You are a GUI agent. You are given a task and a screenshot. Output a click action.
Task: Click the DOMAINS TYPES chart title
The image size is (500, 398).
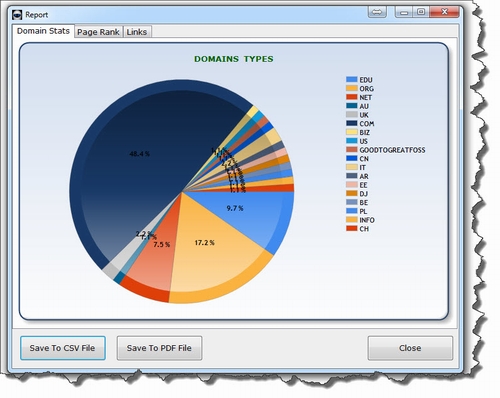point(234,59)
